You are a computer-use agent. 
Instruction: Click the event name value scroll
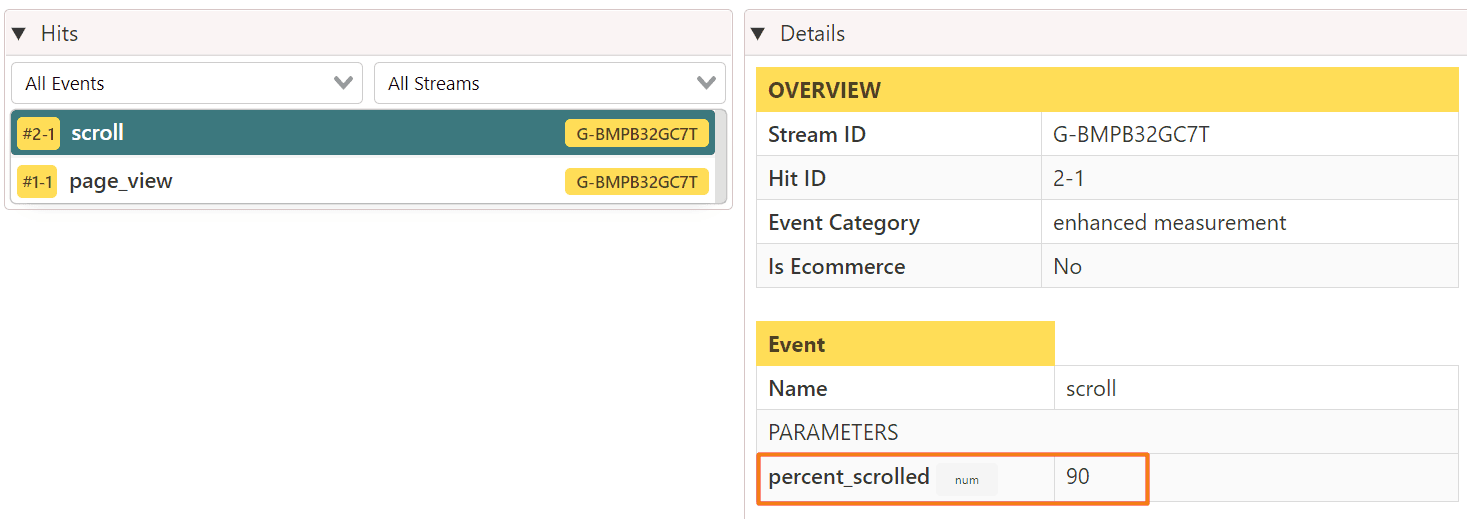point(1091,388)
